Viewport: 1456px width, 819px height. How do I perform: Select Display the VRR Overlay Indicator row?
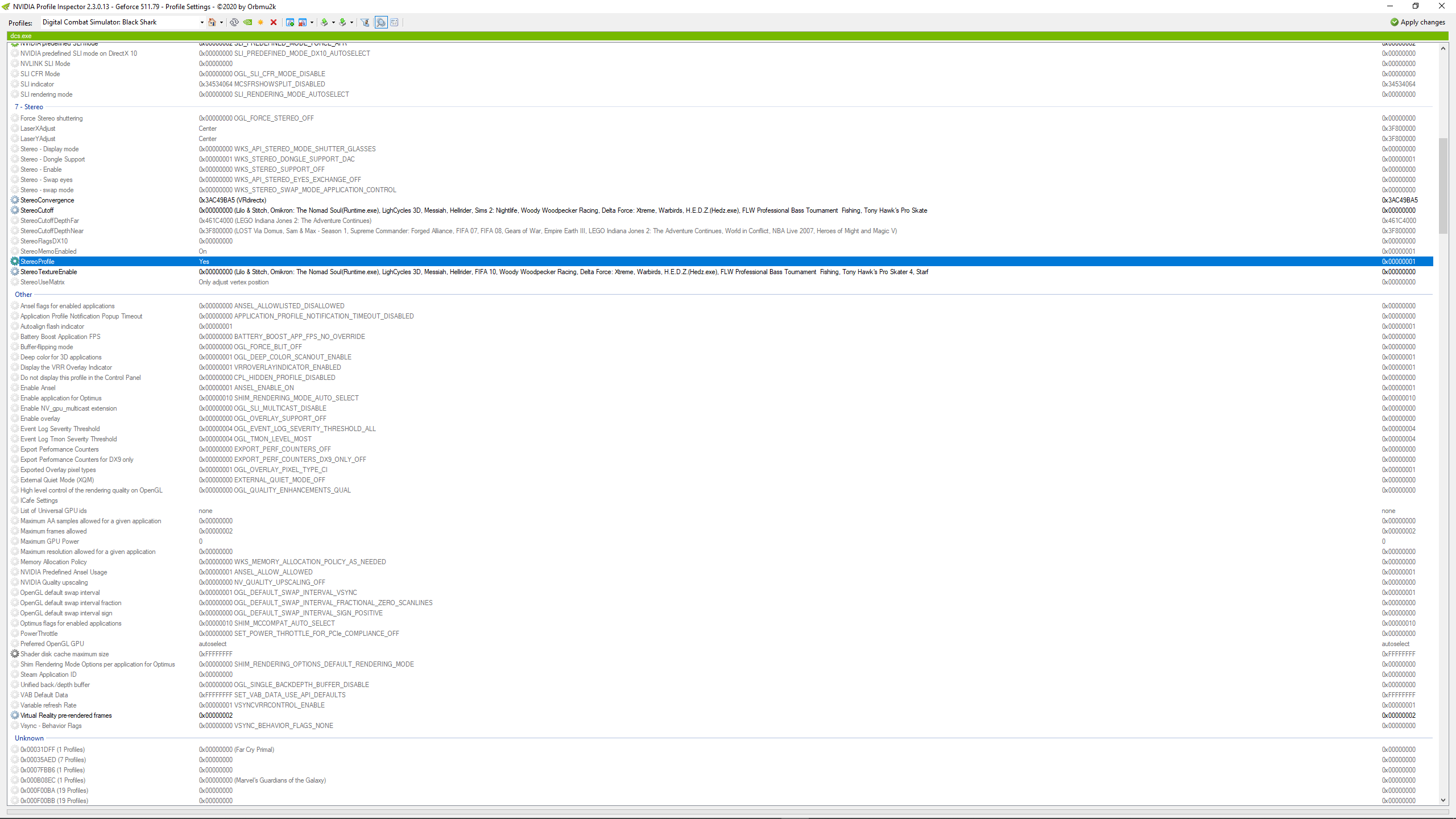(721, 367)
